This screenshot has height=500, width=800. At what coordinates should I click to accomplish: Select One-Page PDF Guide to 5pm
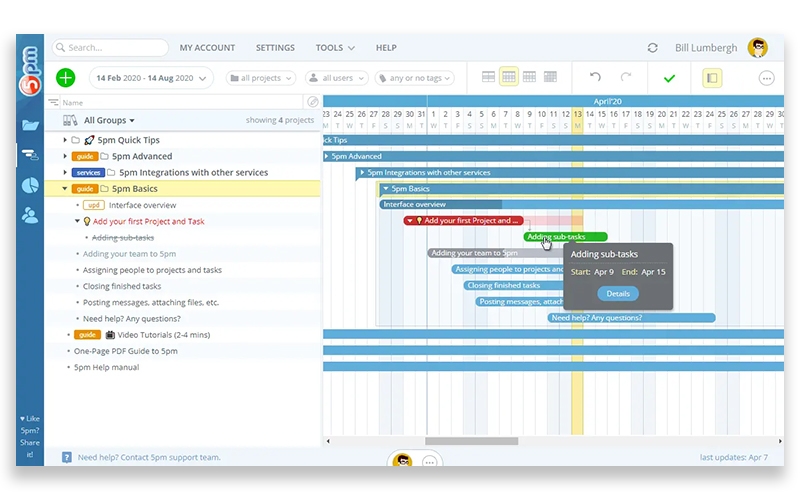(x=126, y=351)
